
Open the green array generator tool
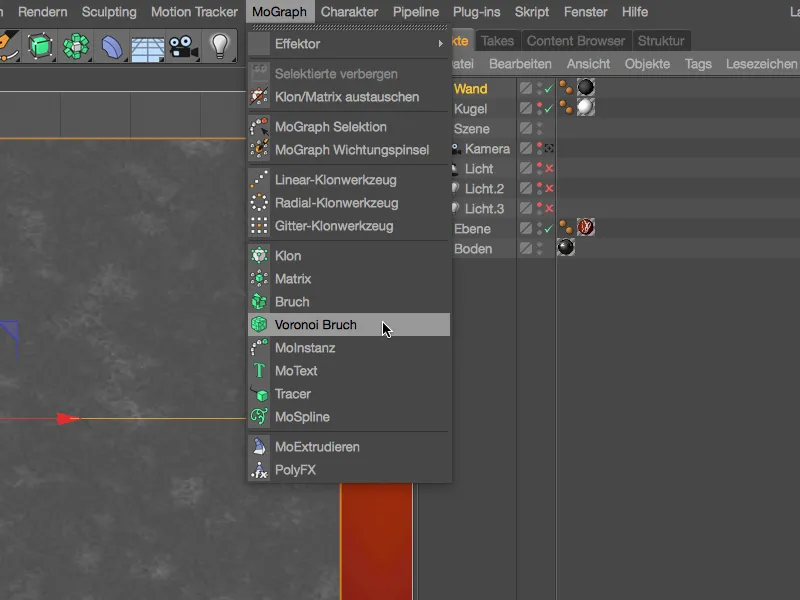[76, 46]
